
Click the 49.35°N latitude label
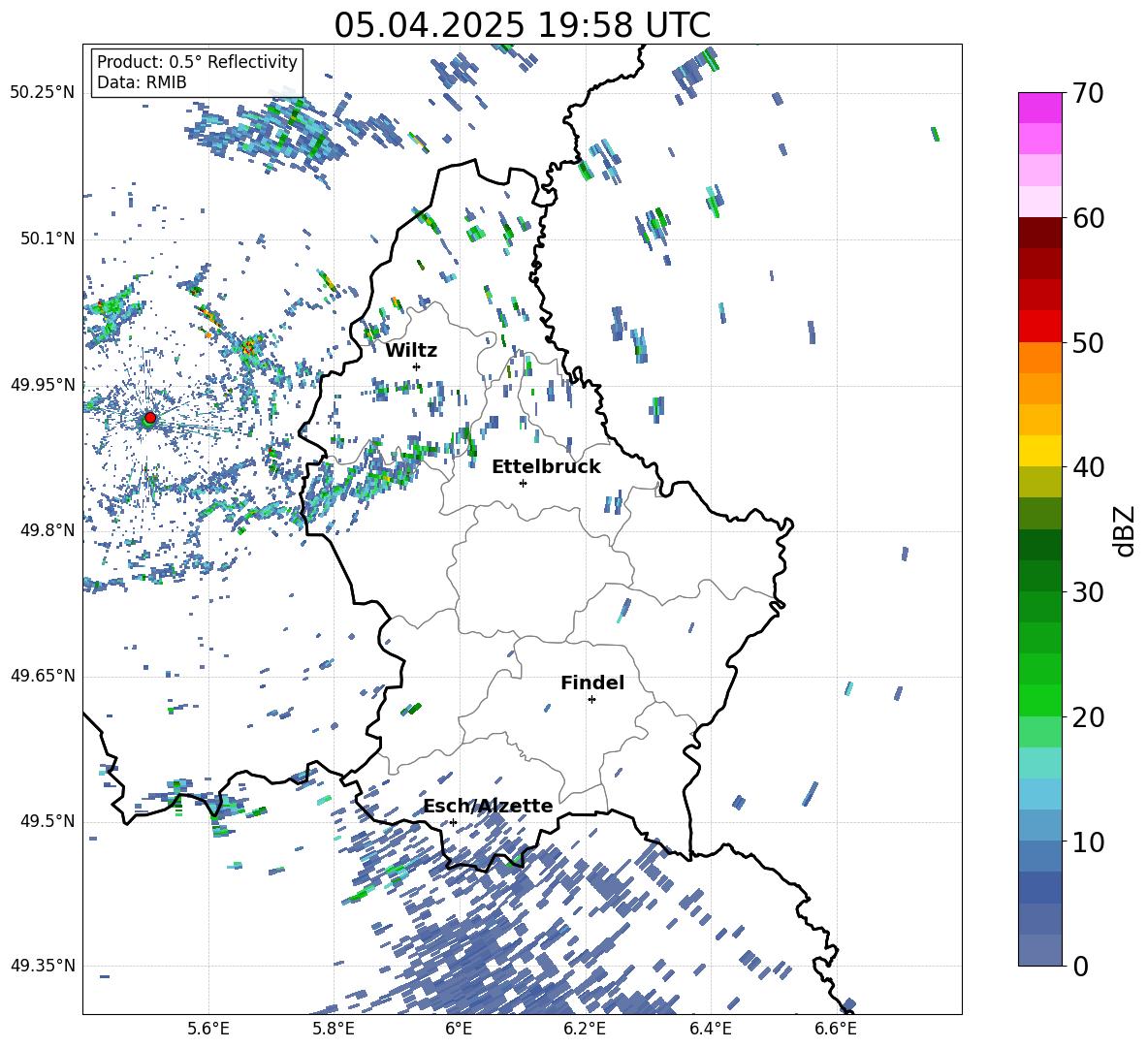tap(43, 966)
